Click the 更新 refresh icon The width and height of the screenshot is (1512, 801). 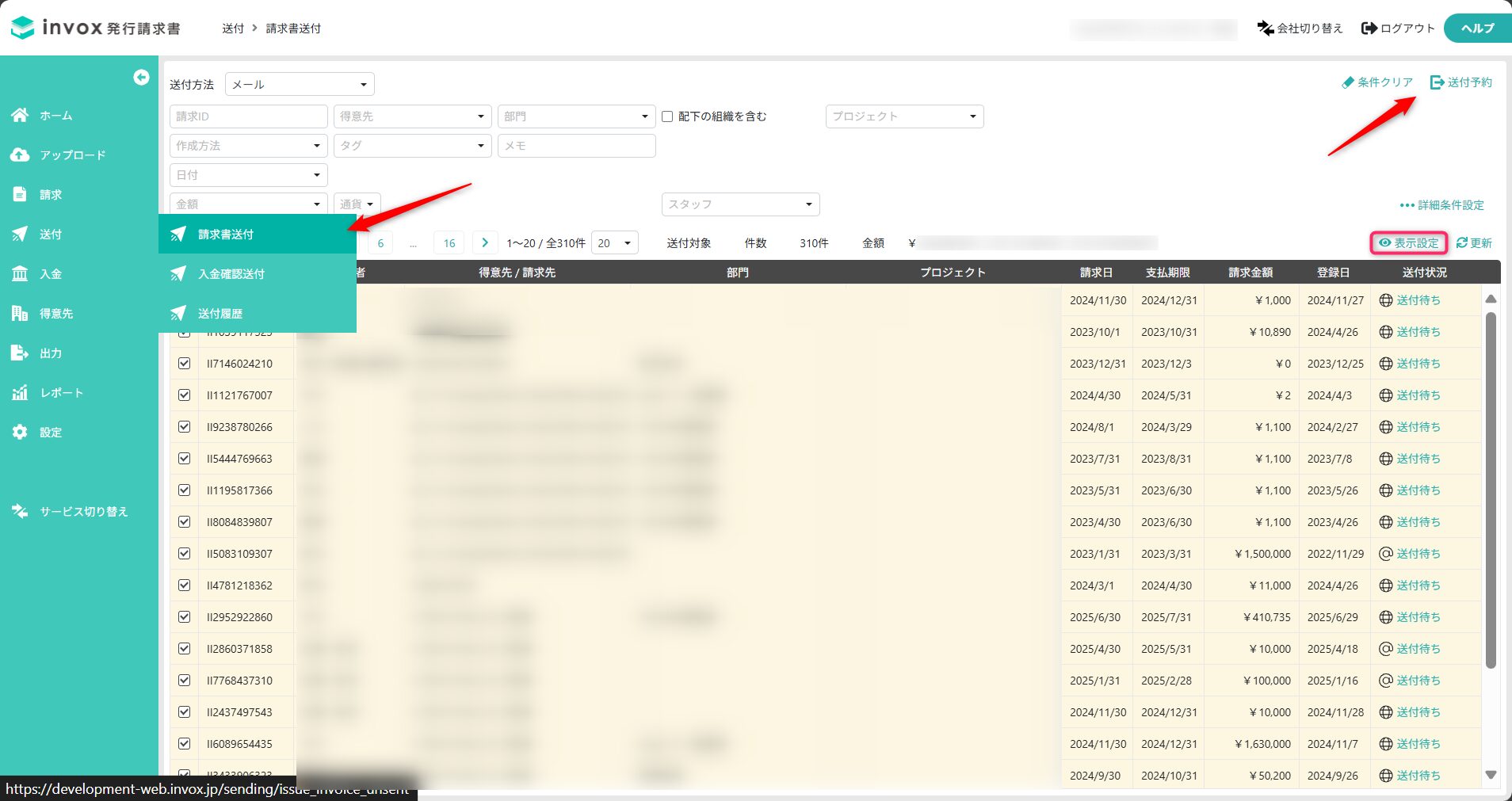(1462, 243)
